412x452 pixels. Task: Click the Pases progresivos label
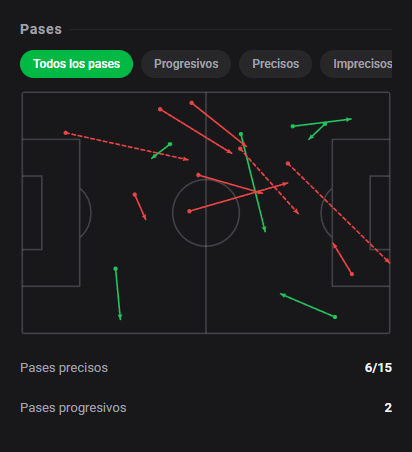(73, 408)
